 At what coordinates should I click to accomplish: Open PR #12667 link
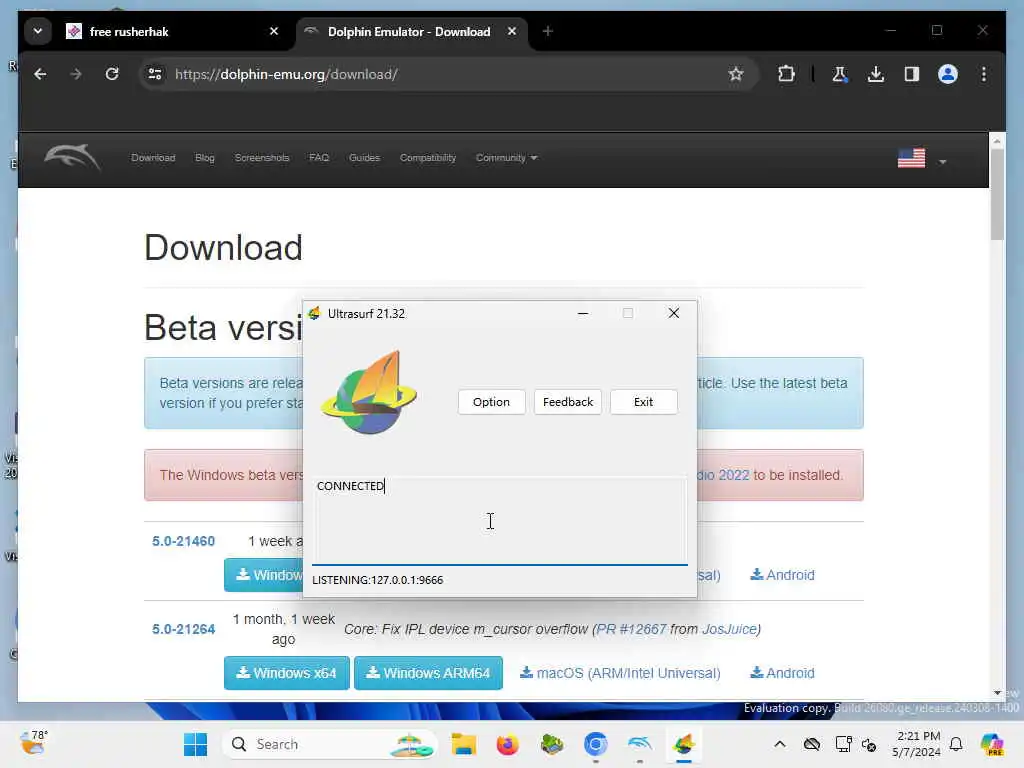632,630
